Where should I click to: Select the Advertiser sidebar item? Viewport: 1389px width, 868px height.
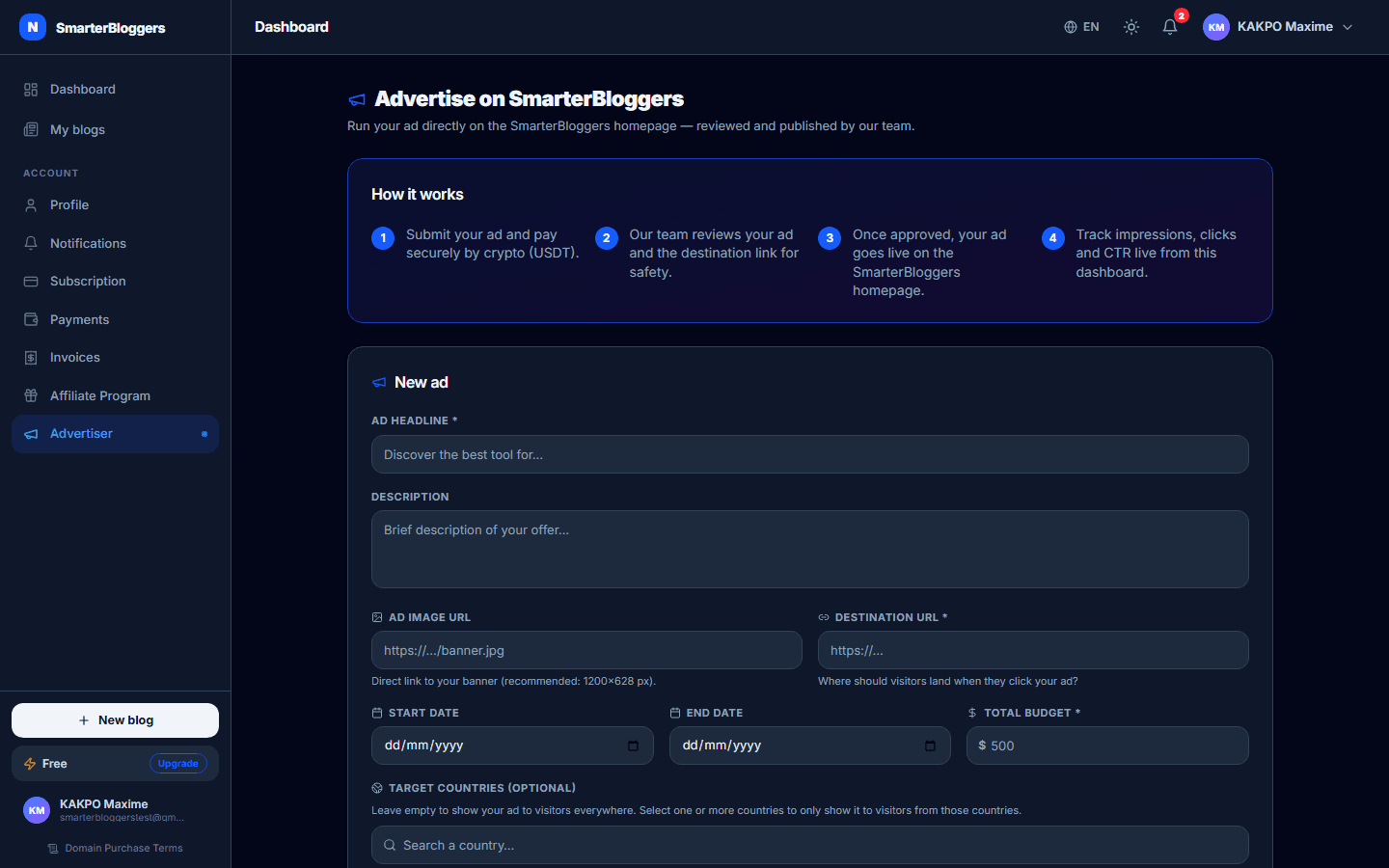tap(115, 434)
